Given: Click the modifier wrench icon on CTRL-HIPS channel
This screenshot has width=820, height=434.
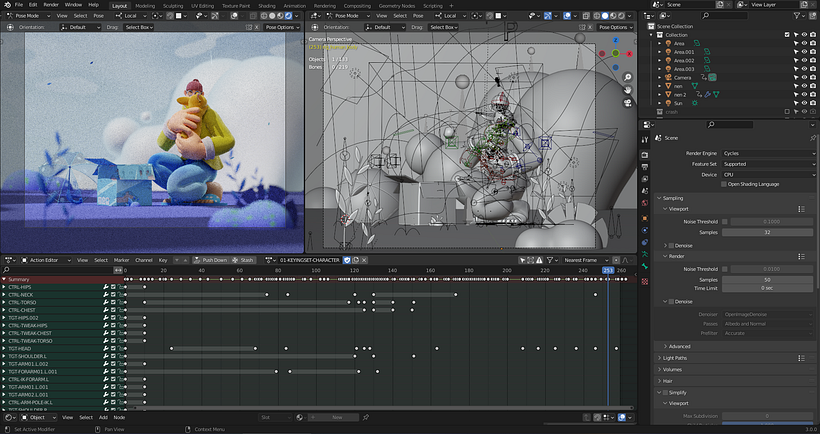Looking at the screenshot, I should (106, 287).
